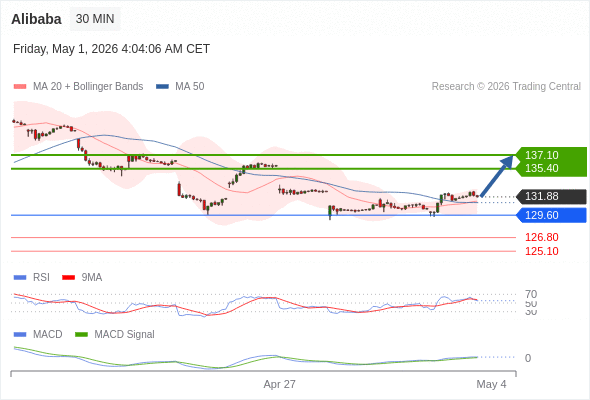Toggle the RSI legend entry
590x400 pixels.
(x=32, y=277)
